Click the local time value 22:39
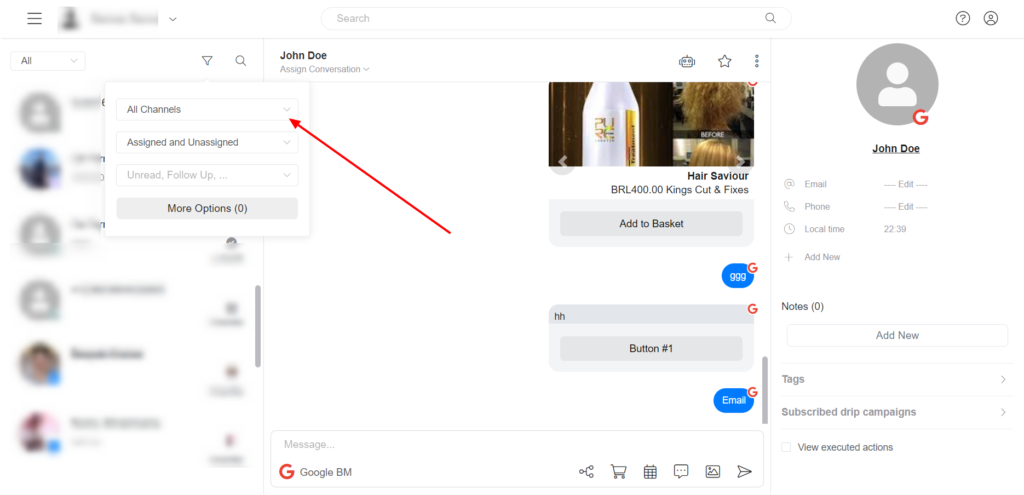Image resolution: width=1024 pixels, height=495 pixels. [x=895, y=229]
